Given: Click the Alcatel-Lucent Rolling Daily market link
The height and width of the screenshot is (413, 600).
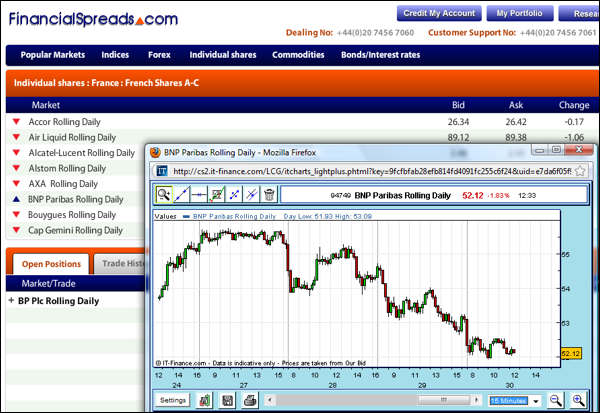Looking at the screenshot, I should pos(82,153).
